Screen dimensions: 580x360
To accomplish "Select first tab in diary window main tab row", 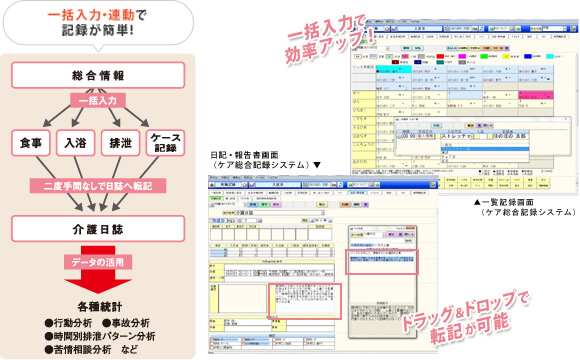I will click(x=216, y=193).
